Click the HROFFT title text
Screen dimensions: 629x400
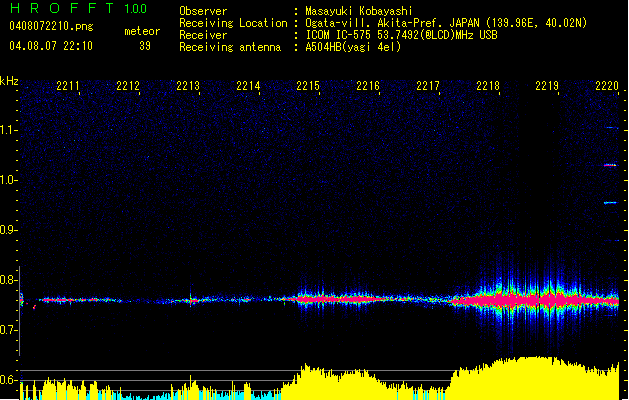coord(63,8)
